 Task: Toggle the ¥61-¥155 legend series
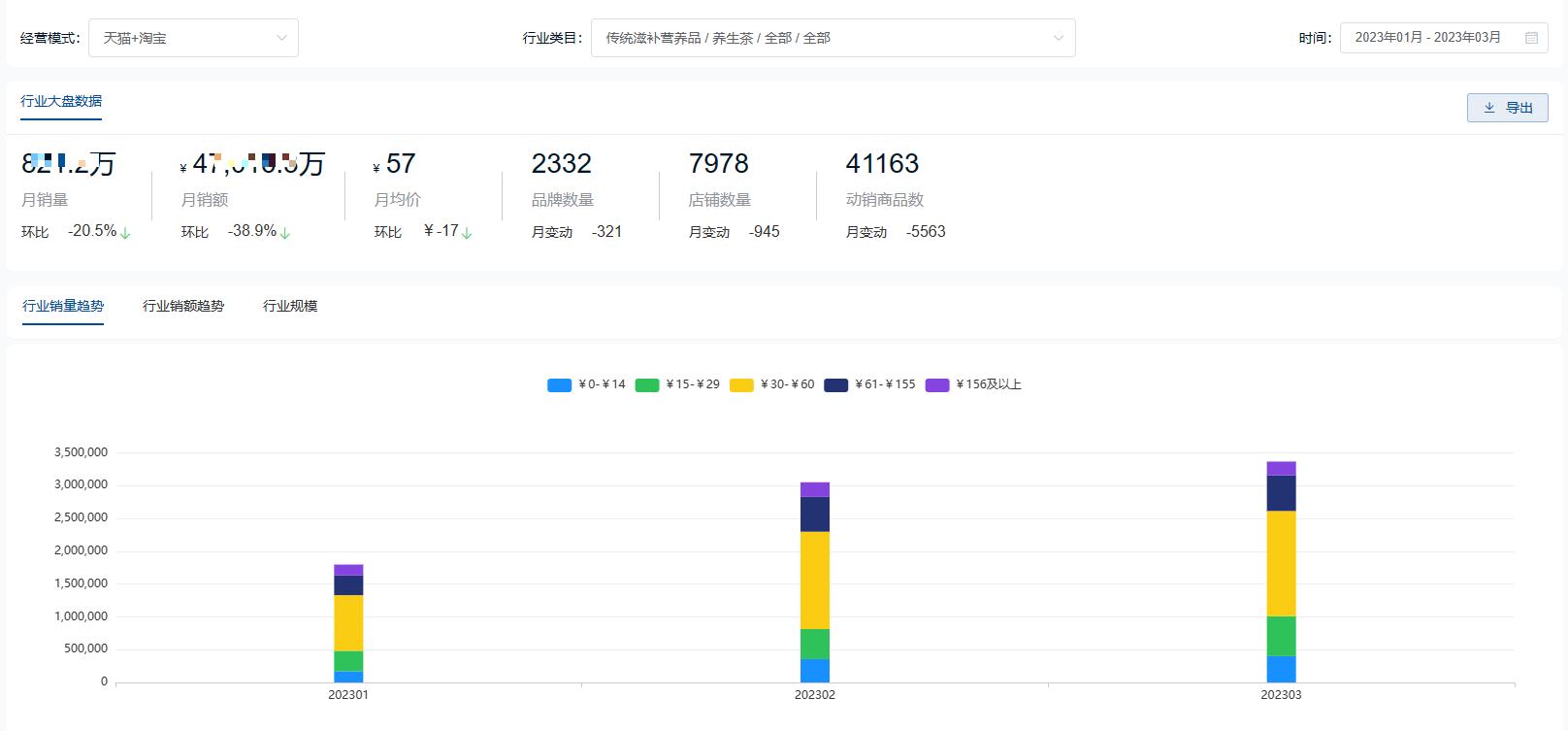click(x=869, y=384)
